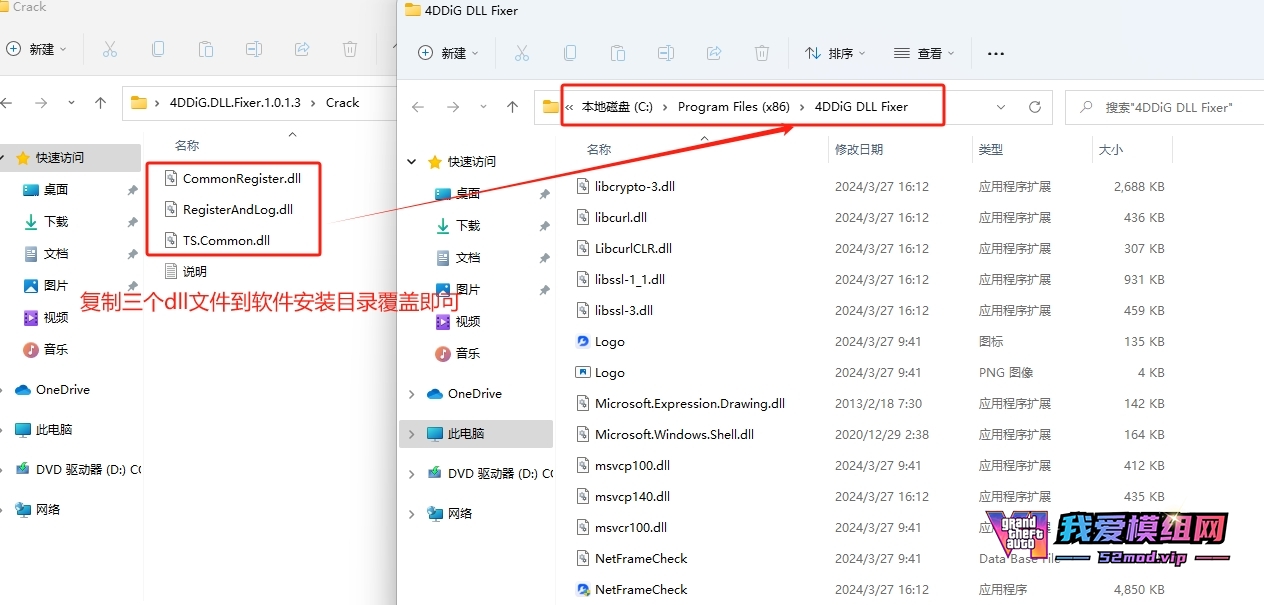This screenshot has height=605, width=1264.
Task: Click Paste icon in 4DDiG DLL Fixer window toolbar
Action: pos(617,53)
